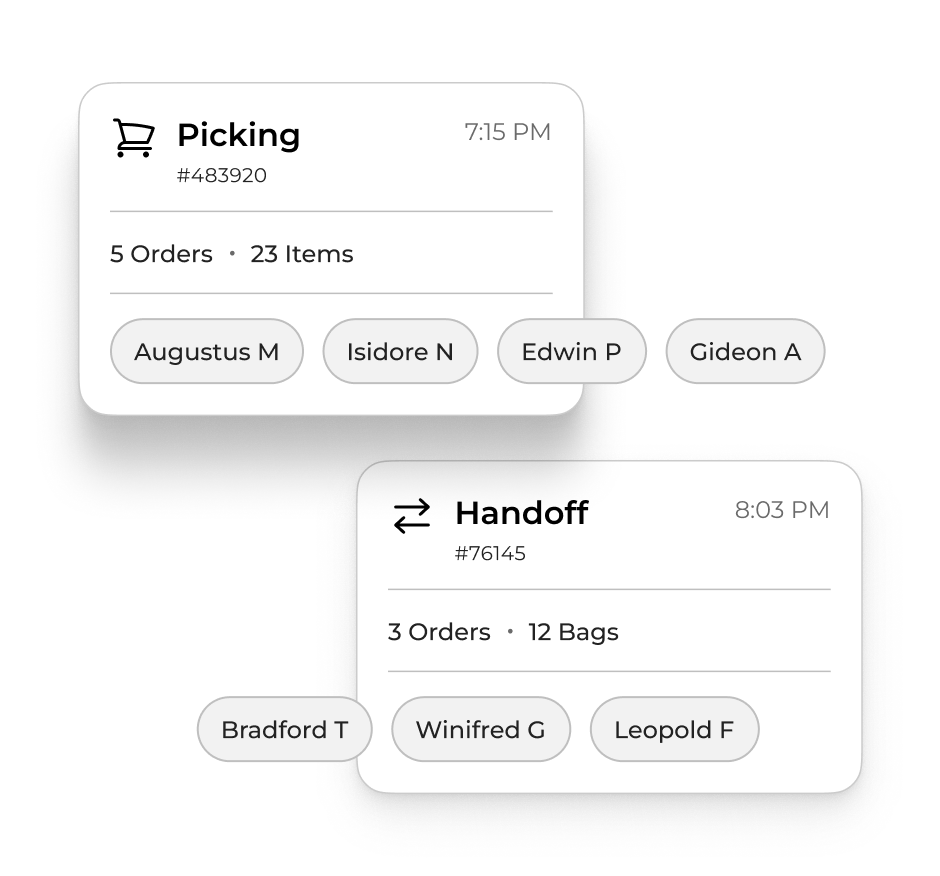Click the 12 Bags label

(x=573, y=632)
